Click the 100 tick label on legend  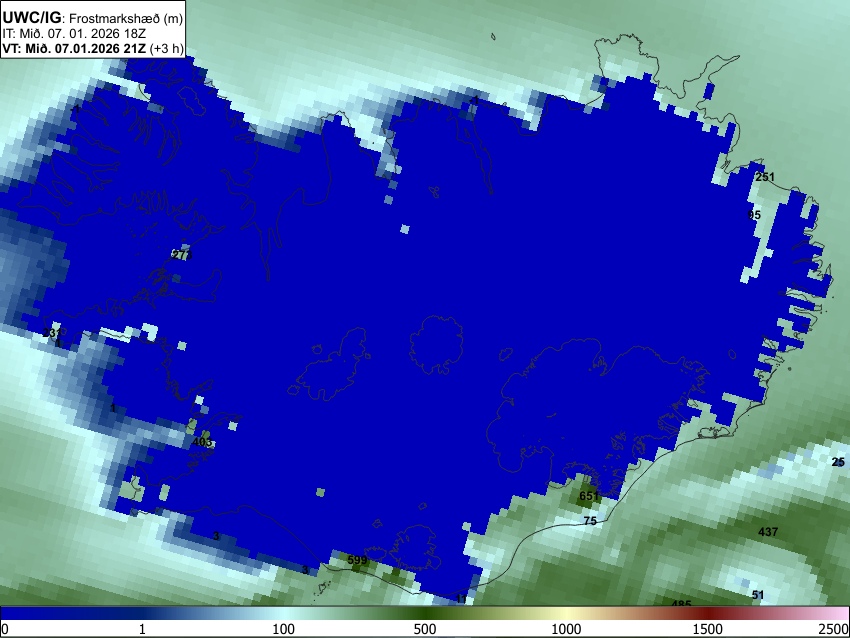tap(284, 629)
